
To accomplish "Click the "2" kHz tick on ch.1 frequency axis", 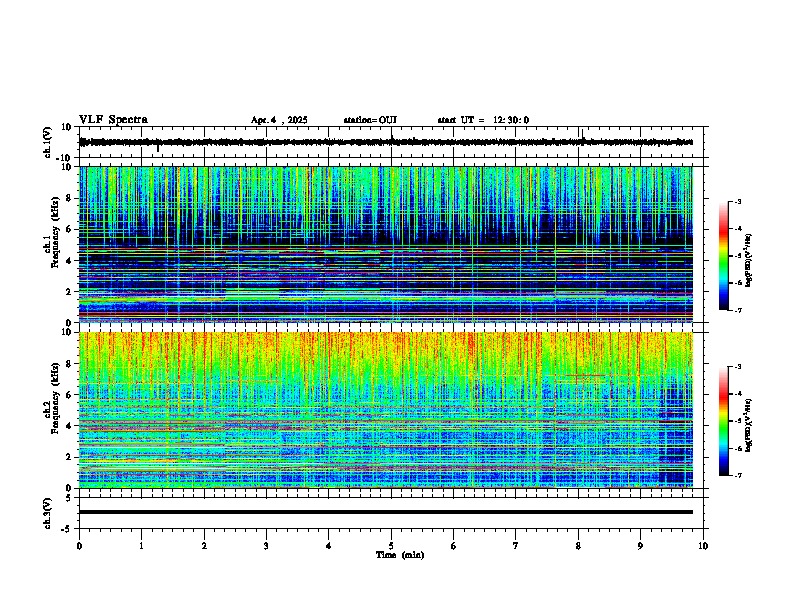I will coord(70,291).
